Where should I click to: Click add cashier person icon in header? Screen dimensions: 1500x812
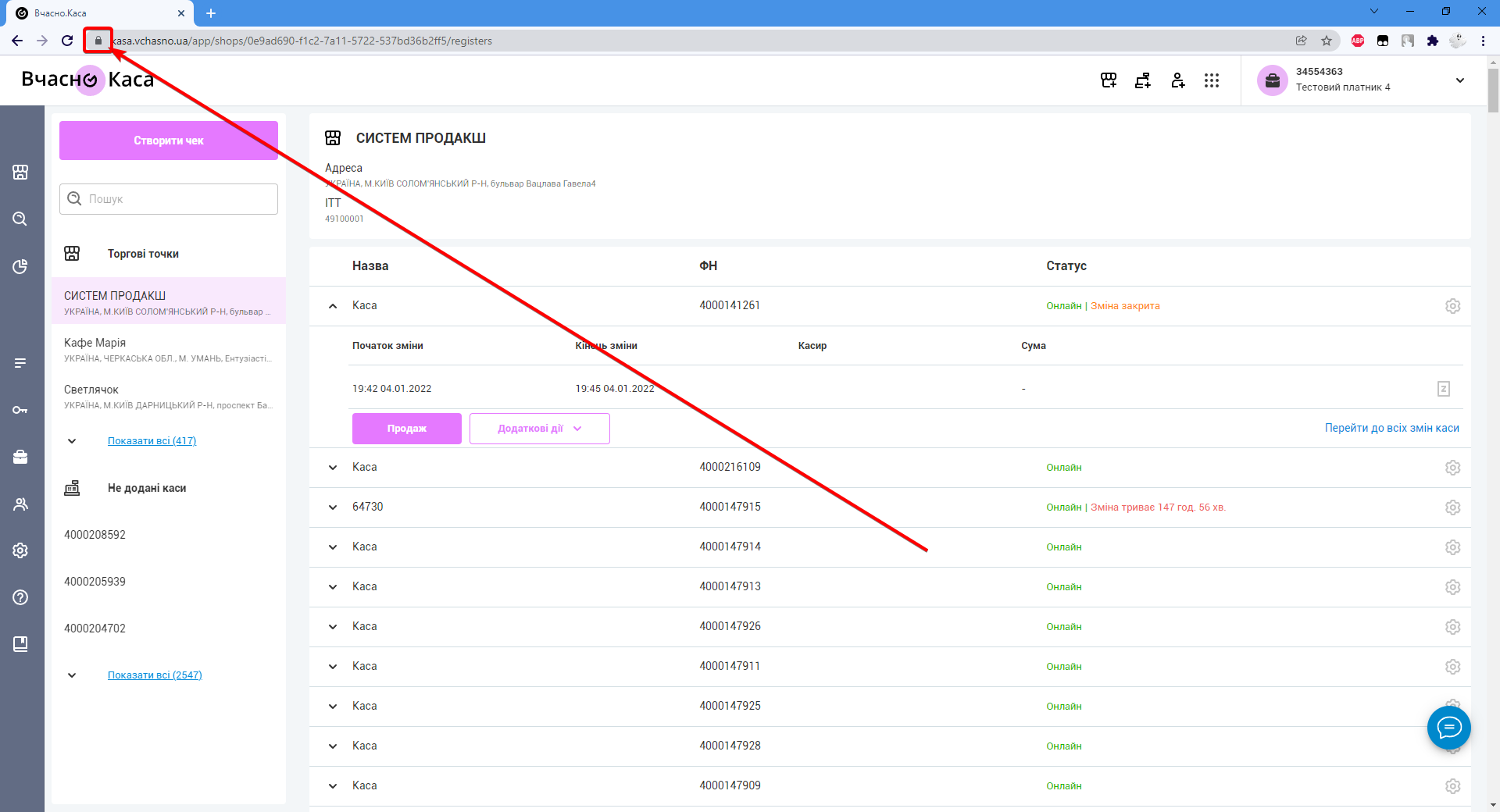[1177, 80]
